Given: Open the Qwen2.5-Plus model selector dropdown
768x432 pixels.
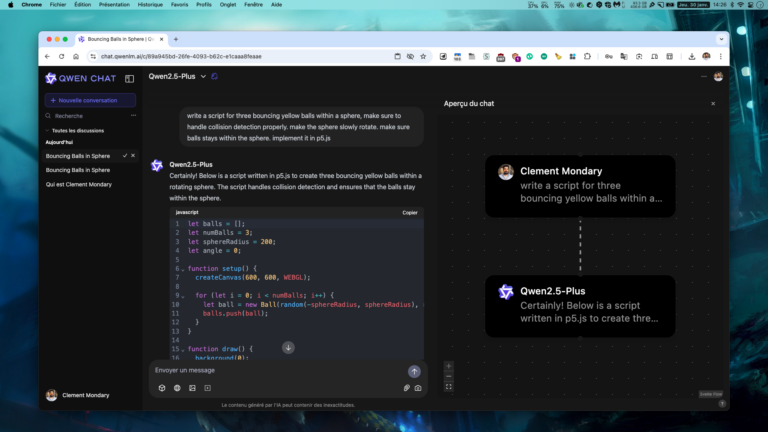Looking at the screenshot, I should pos(177,76).
